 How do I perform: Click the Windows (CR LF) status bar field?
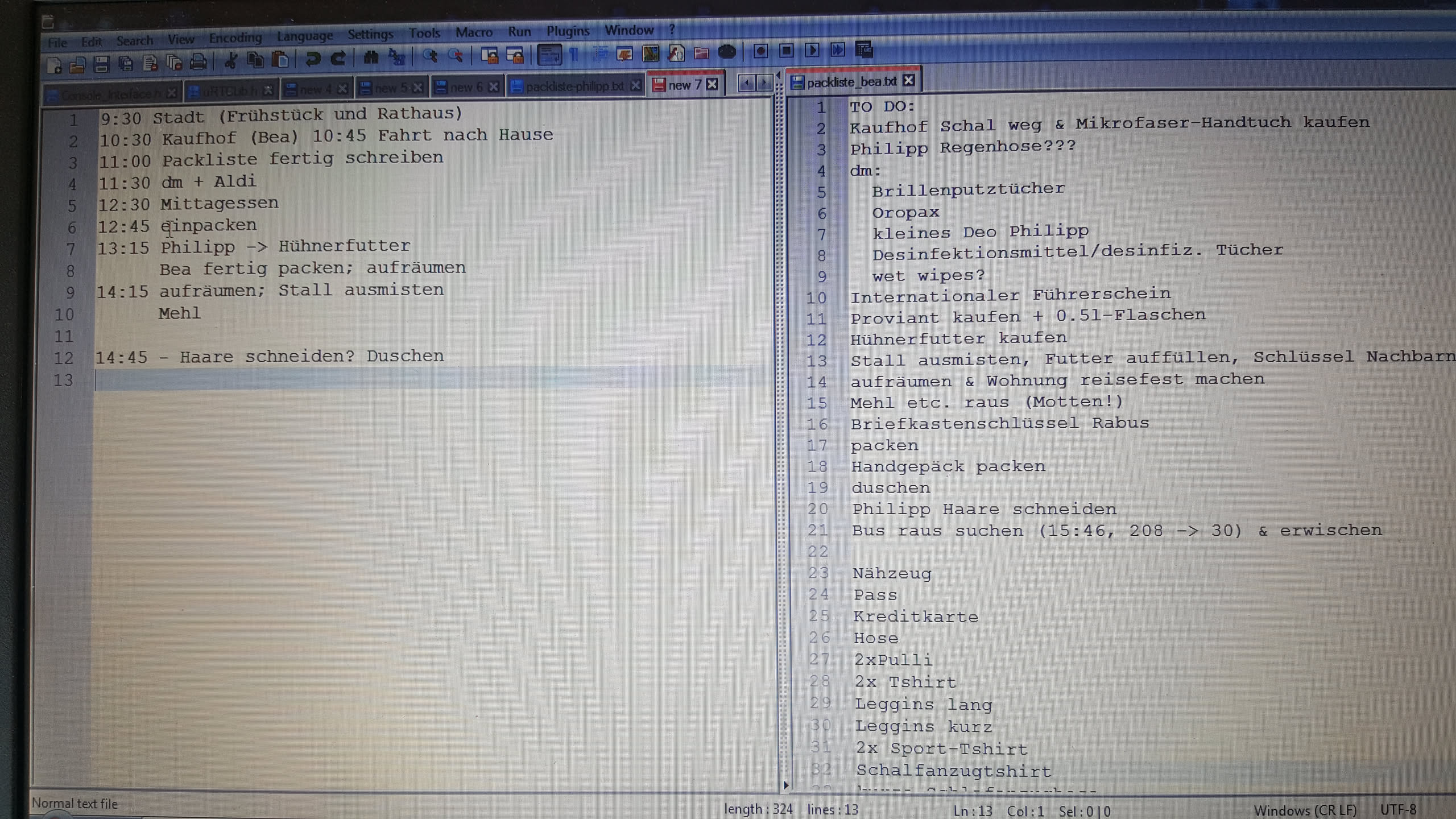pyautogui.click(x=1305, y=810)
